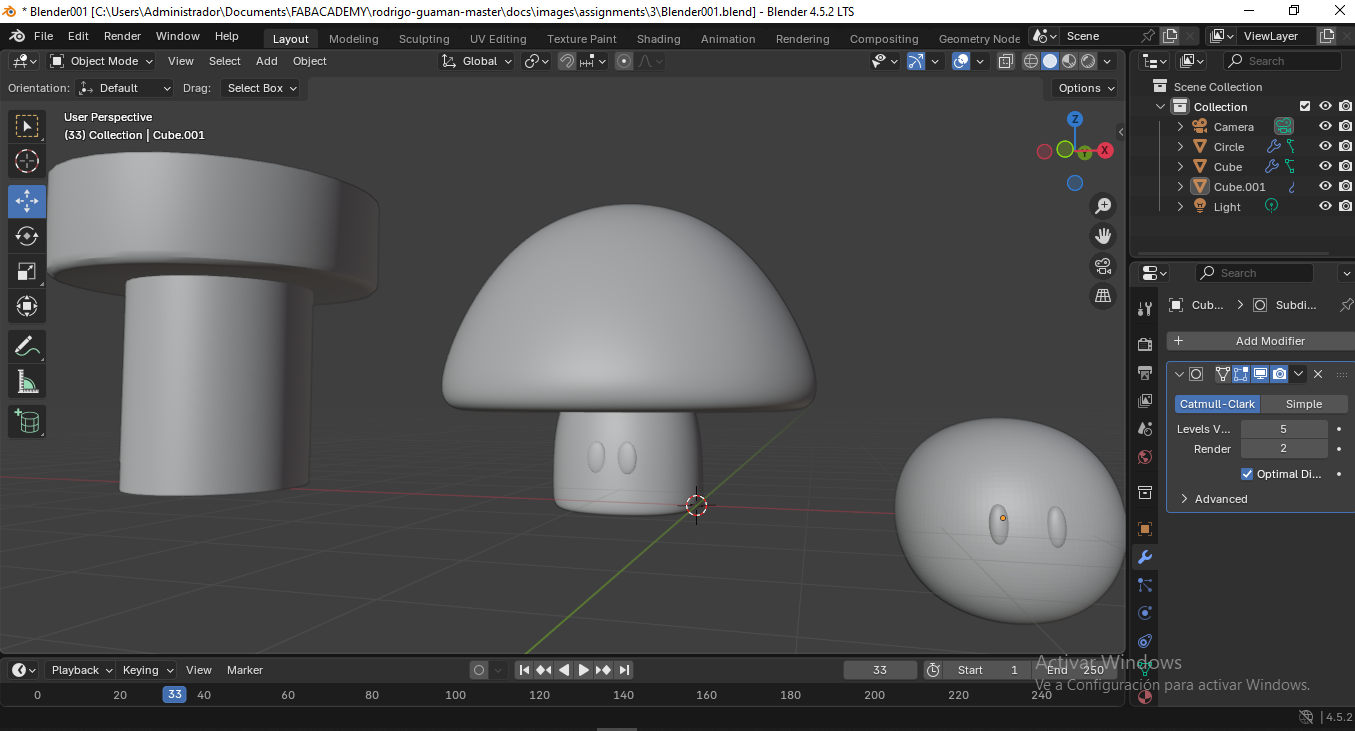Switch subdivision algorithm to Simple
Image resolution: width=1355 pixels, height=731 pixels.
(1303, 404)
